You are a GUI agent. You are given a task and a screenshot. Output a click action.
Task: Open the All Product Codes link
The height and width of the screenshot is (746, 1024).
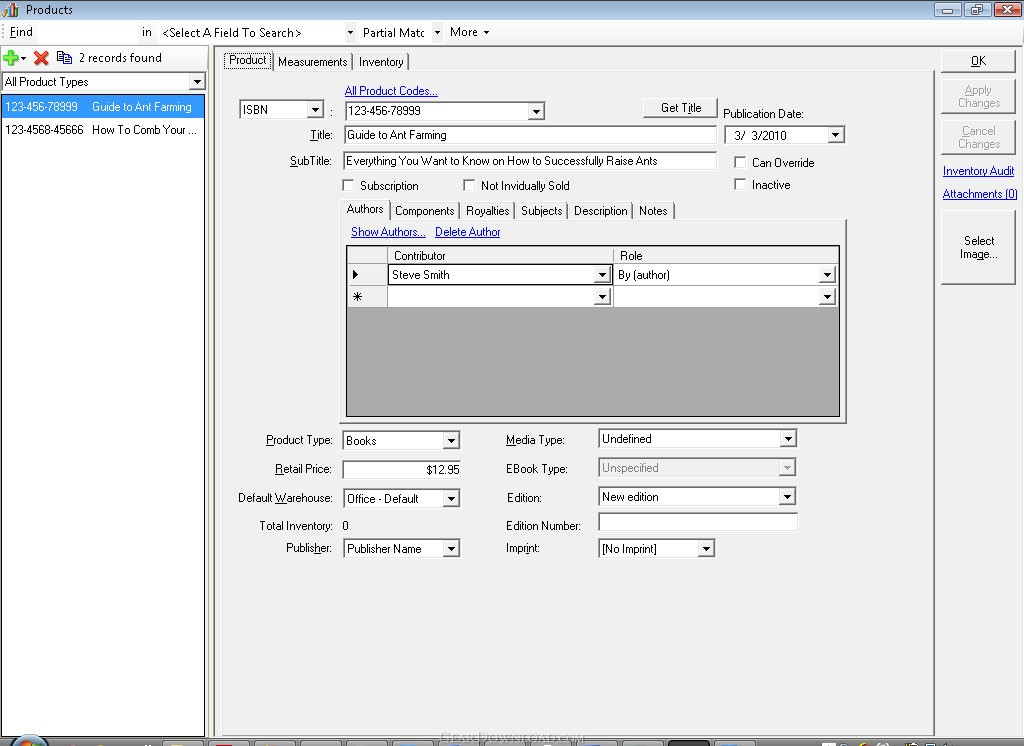(391, 91)
